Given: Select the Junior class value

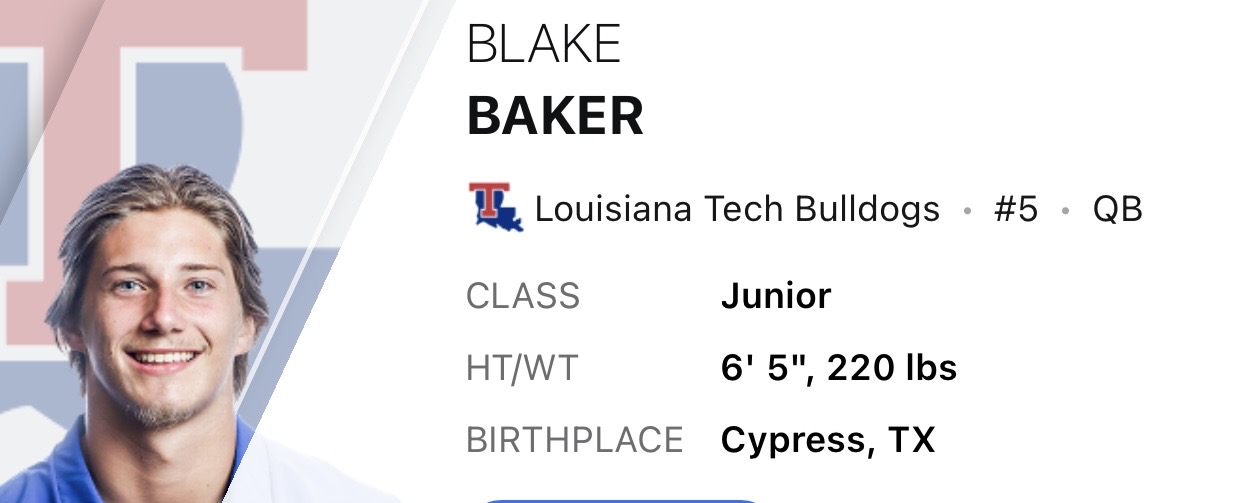Looking at the screenshot, I should coord(776,296).
